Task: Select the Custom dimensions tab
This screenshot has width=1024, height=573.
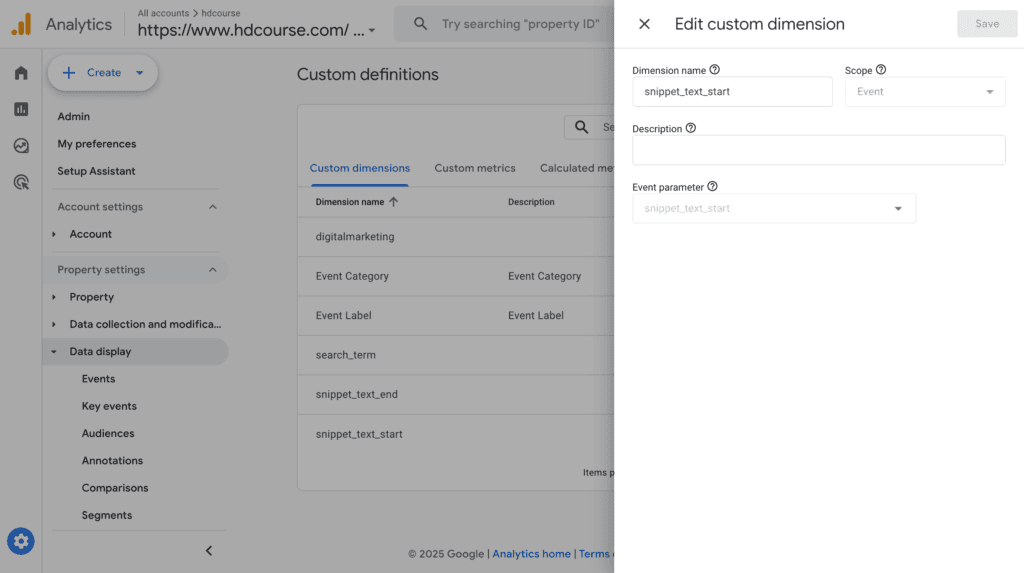Action: coord(360,168)
